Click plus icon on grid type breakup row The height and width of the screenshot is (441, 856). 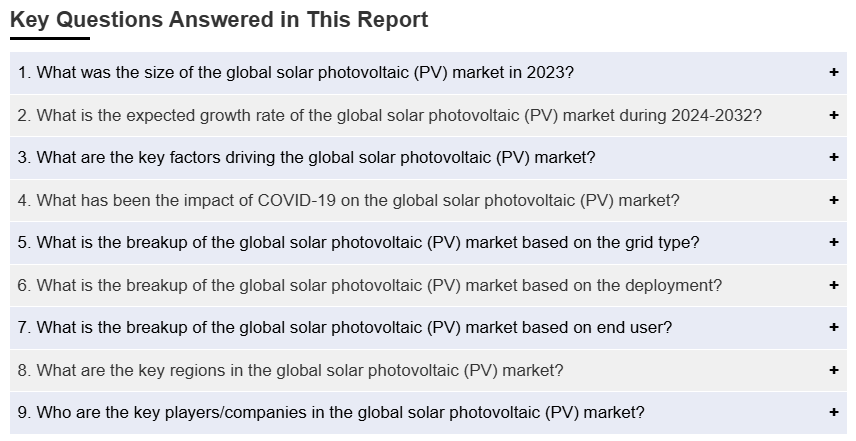click(833, 243)
